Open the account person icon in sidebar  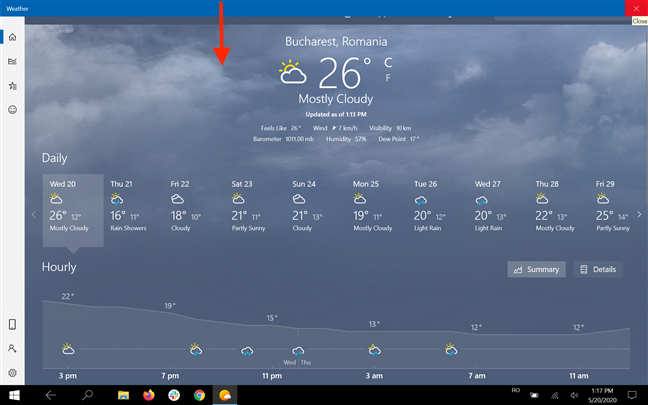click(12, 348)
